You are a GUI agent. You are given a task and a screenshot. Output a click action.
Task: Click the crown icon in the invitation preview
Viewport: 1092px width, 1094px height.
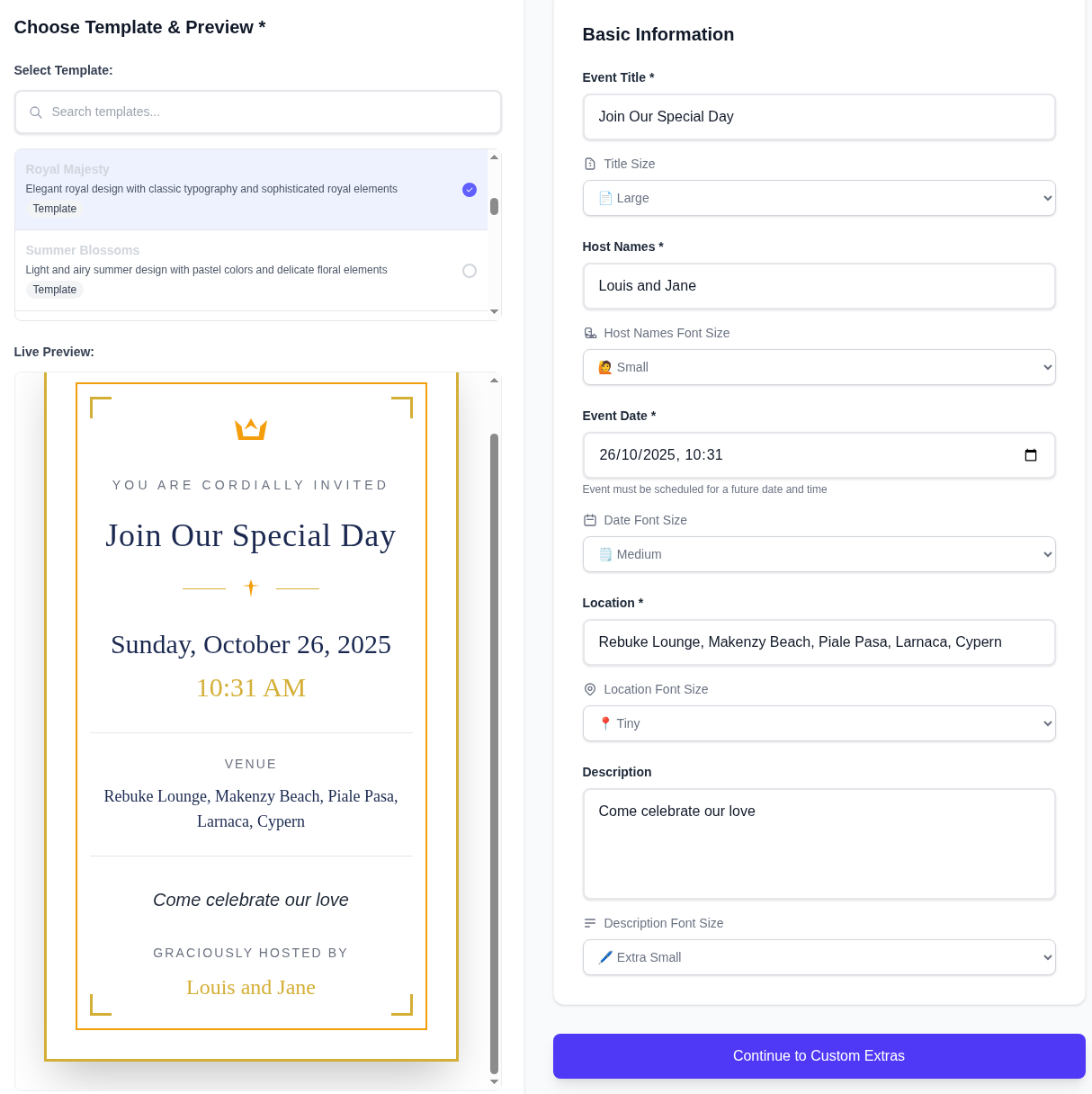tap(251, 429)
